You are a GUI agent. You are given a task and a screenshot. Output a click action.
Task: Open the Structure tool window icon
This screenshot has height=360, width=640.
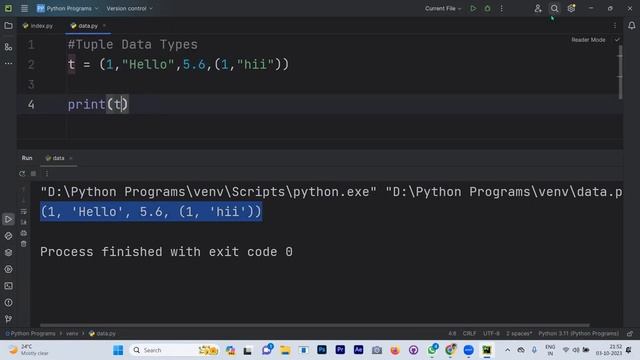click(x=8, y=47)
